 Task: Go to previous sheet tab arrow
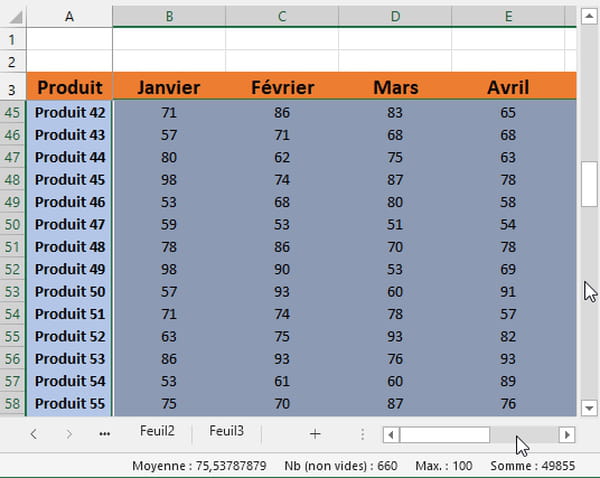click(34, 434)
